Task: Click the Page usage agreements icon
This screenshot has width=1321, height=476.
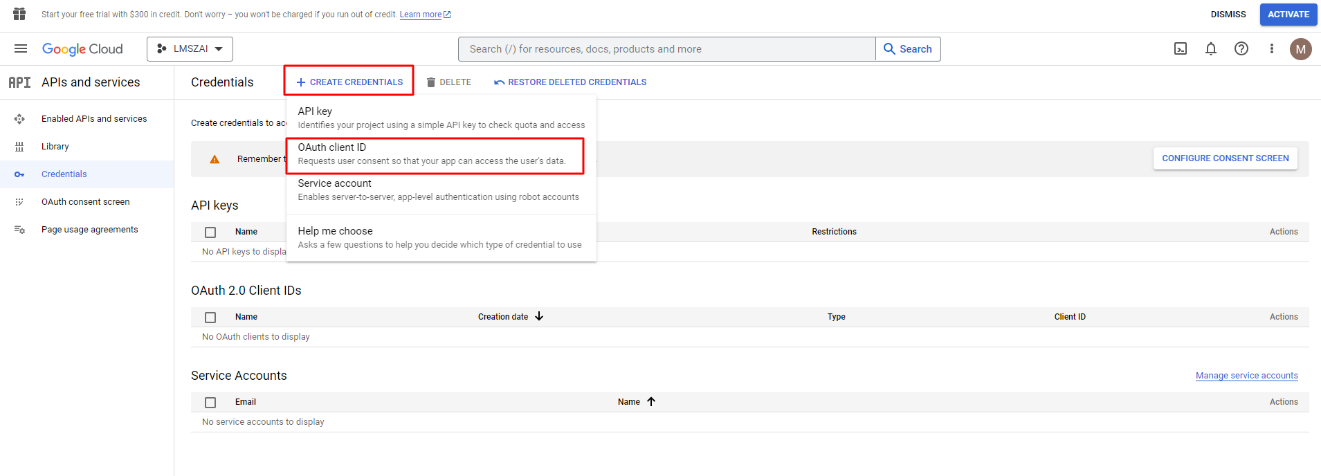Action: pos(19,230)
